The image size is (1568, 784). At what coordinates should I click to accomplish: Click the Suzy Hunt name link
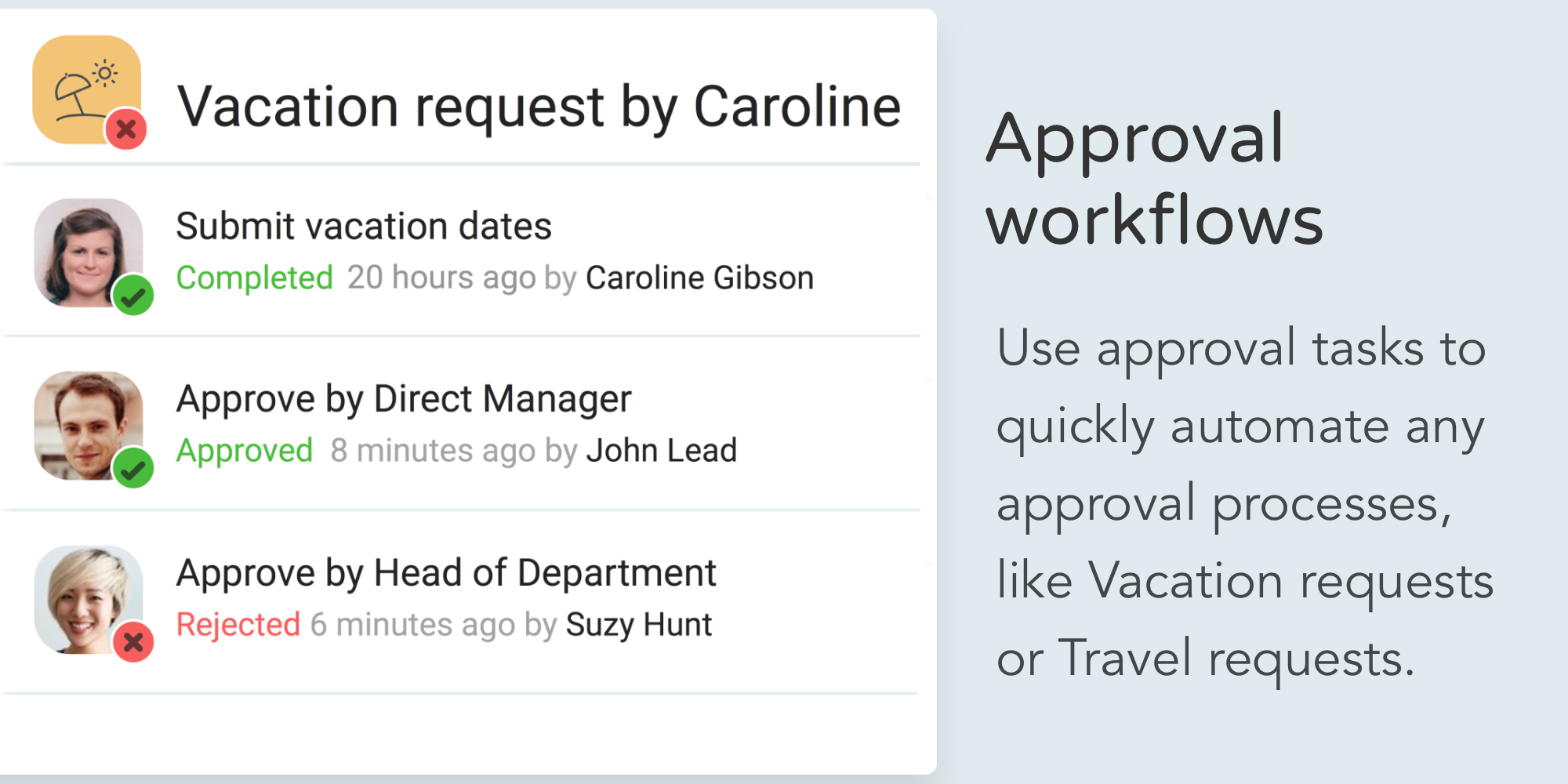click(x=638, y=625)
